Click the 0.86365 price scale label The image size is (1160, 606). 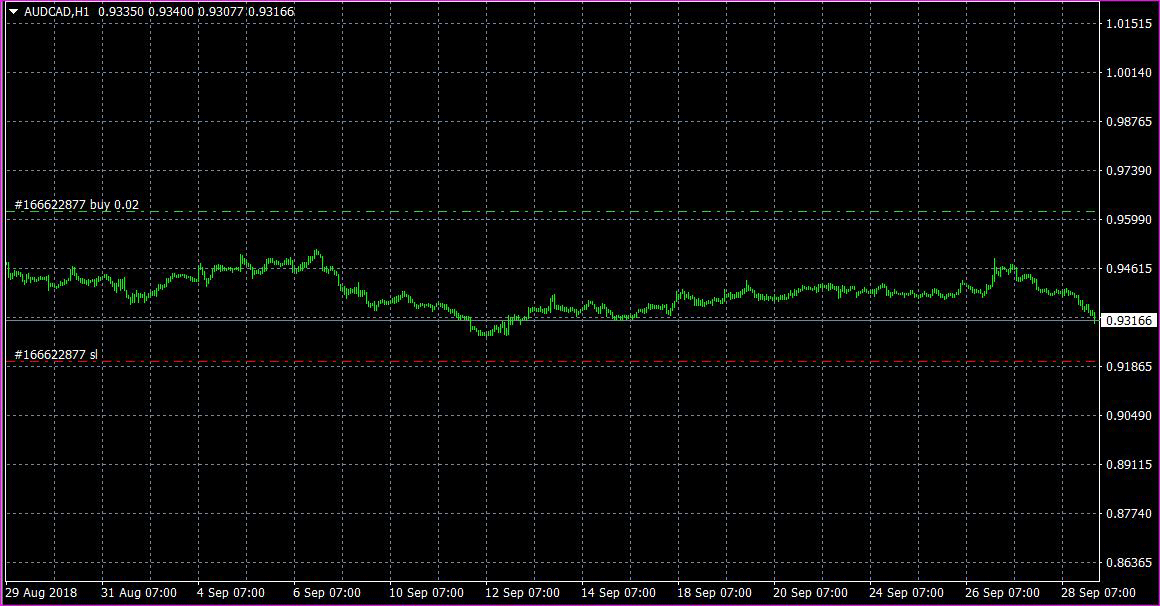pyautogui.click(x=1129, y=563)
